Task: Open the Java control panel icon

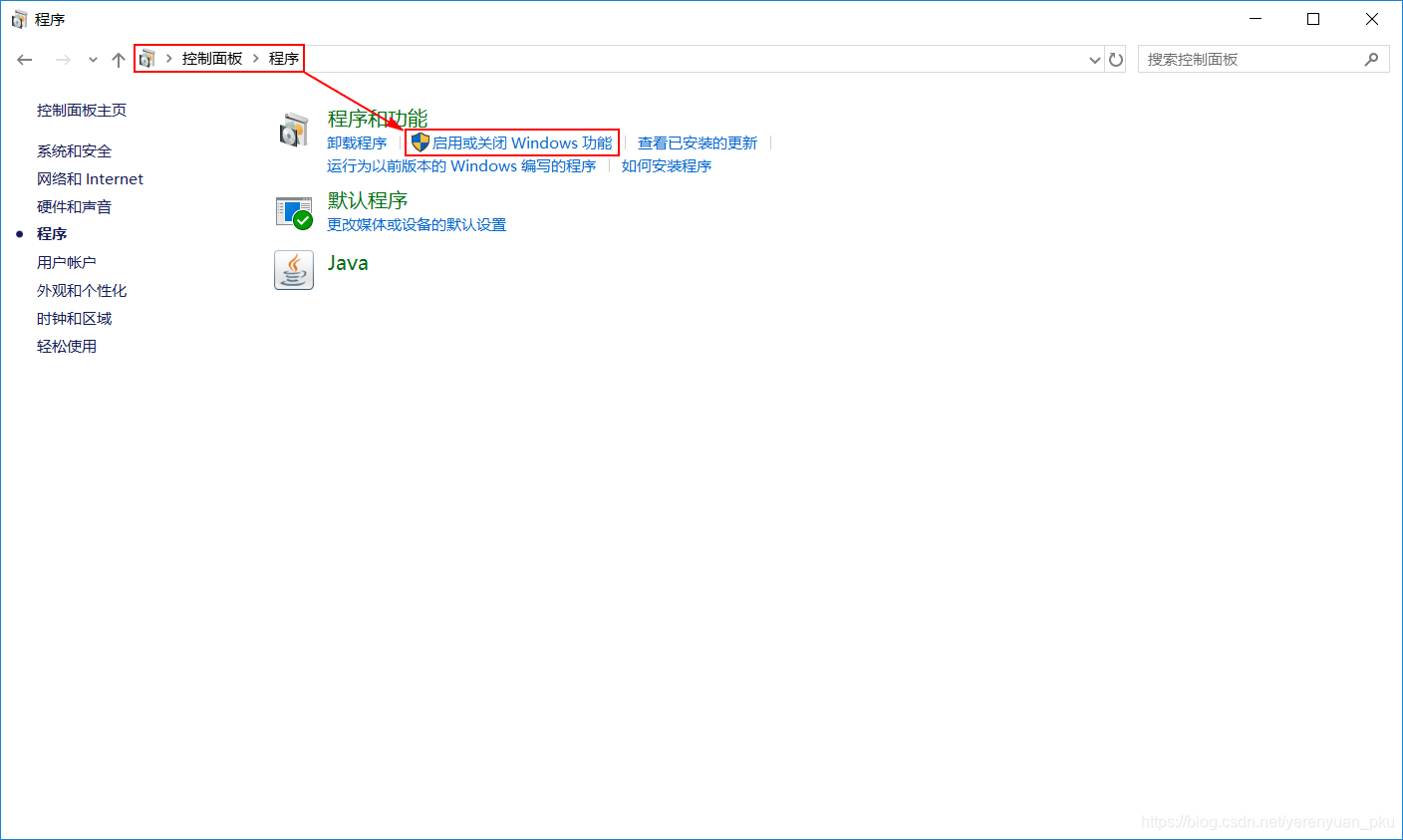Action: click(294, 270)
